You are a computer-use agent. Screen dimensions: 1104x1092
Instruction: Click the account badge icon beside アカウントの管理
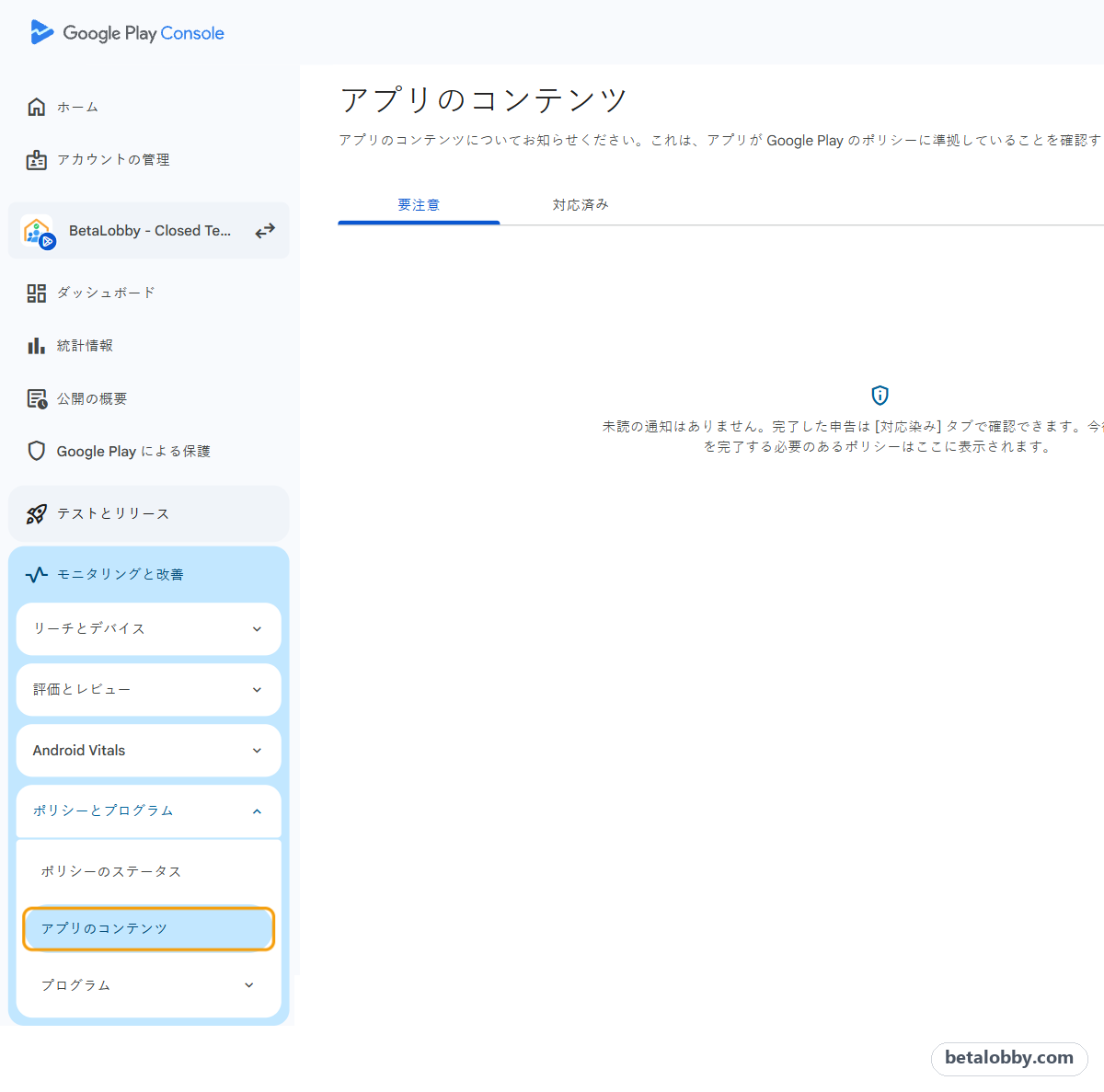(x=37, y=160)
